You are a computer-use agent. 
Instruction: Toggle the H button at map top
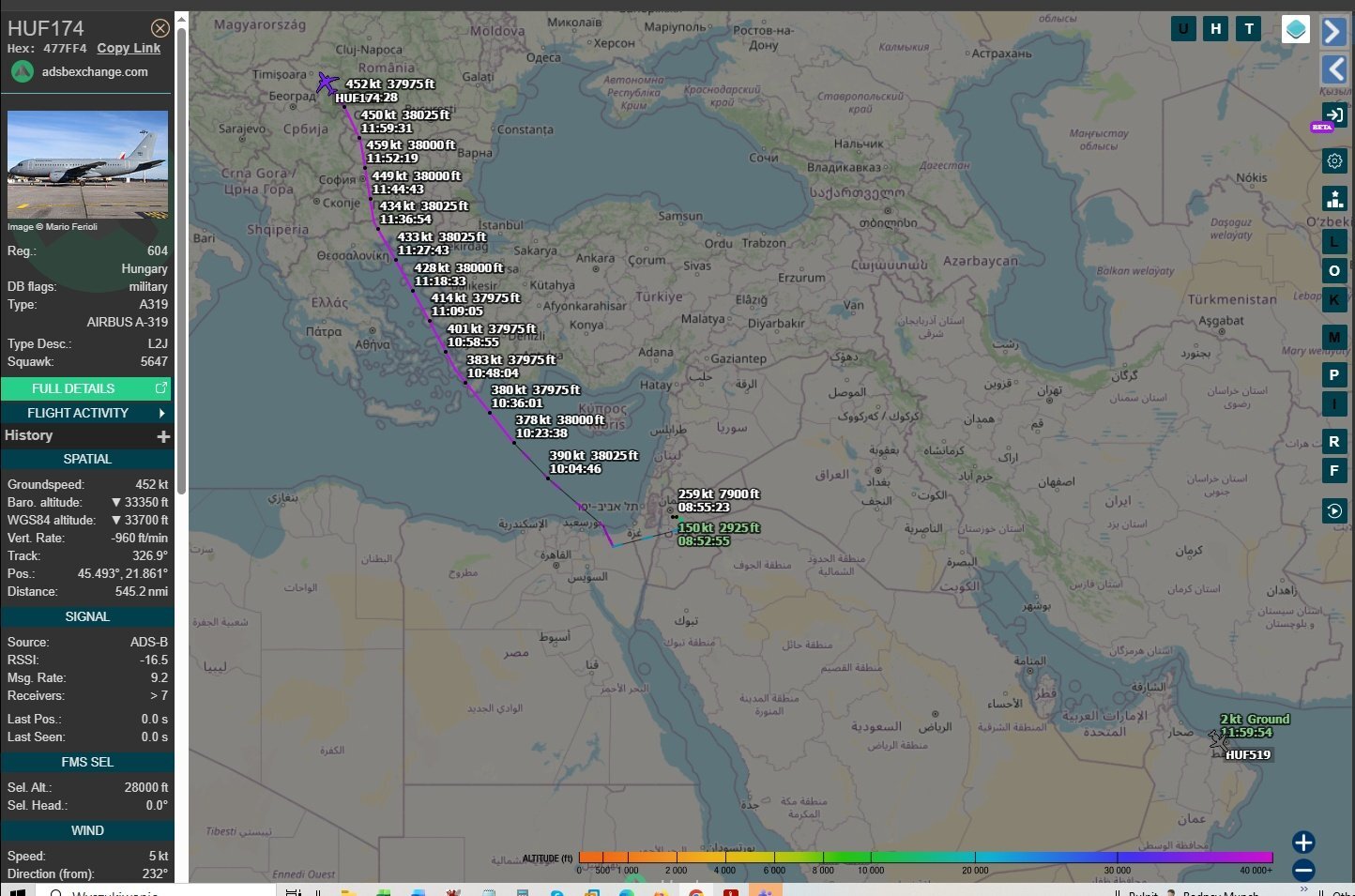(x=1216, y=29)
